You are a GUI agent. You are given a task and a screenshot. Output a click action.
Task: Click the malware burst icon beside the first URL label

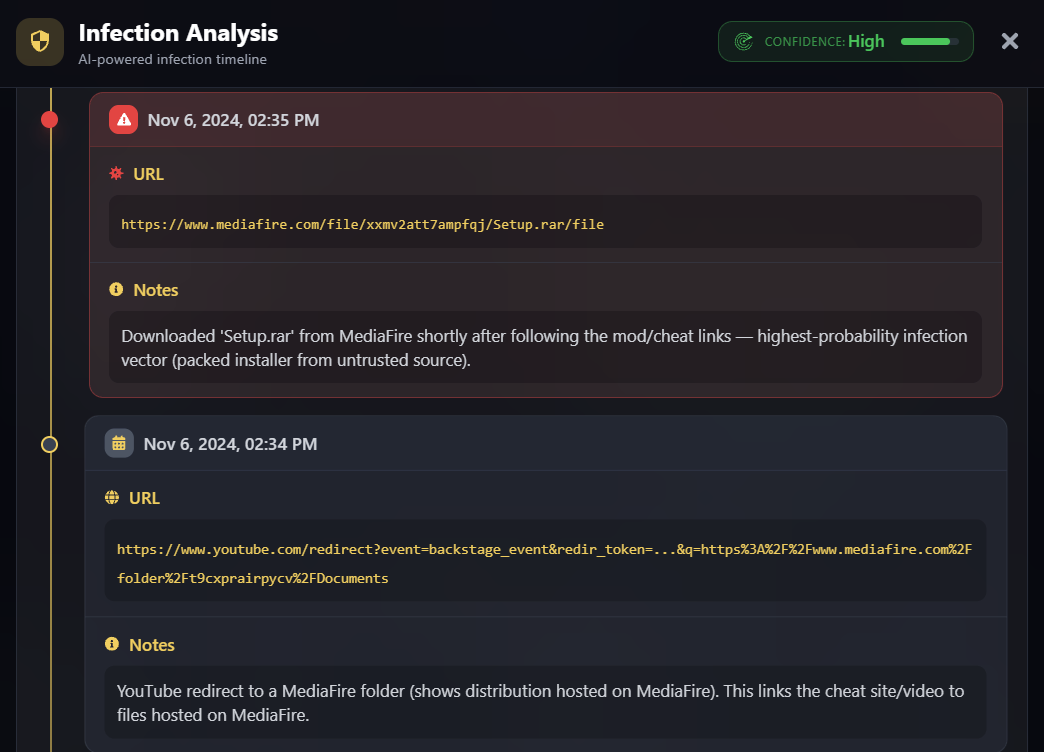(116, 173)
